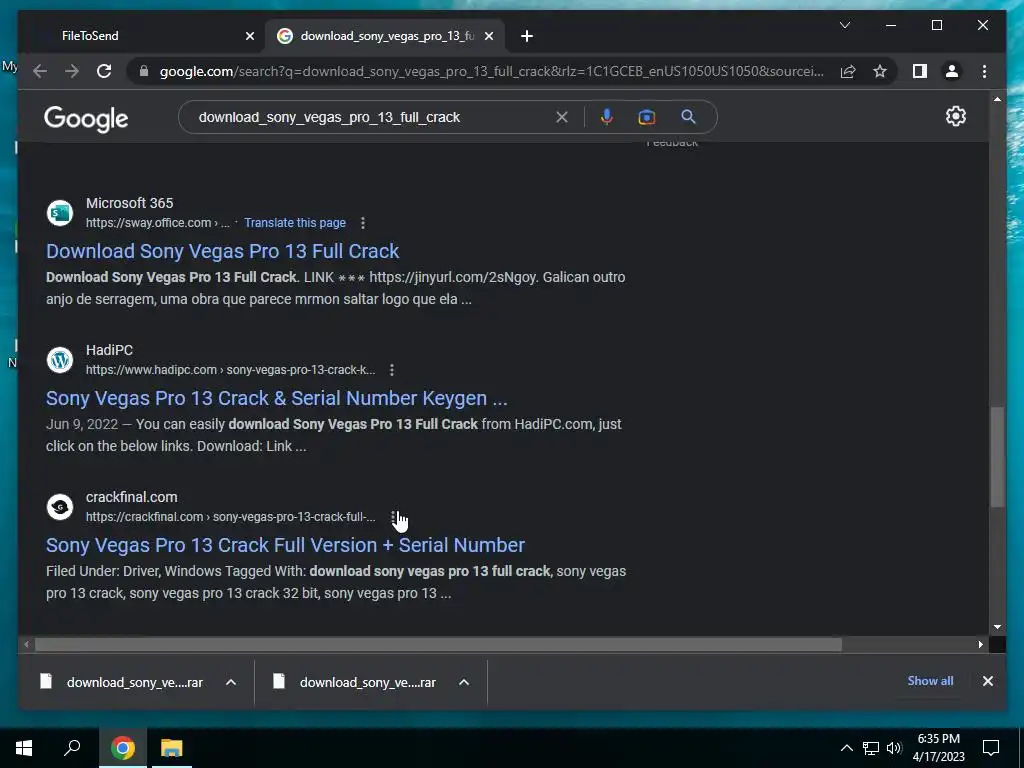
Task: Open the first download_sony_ve....rar file
Action: click(x=135, y=682)
